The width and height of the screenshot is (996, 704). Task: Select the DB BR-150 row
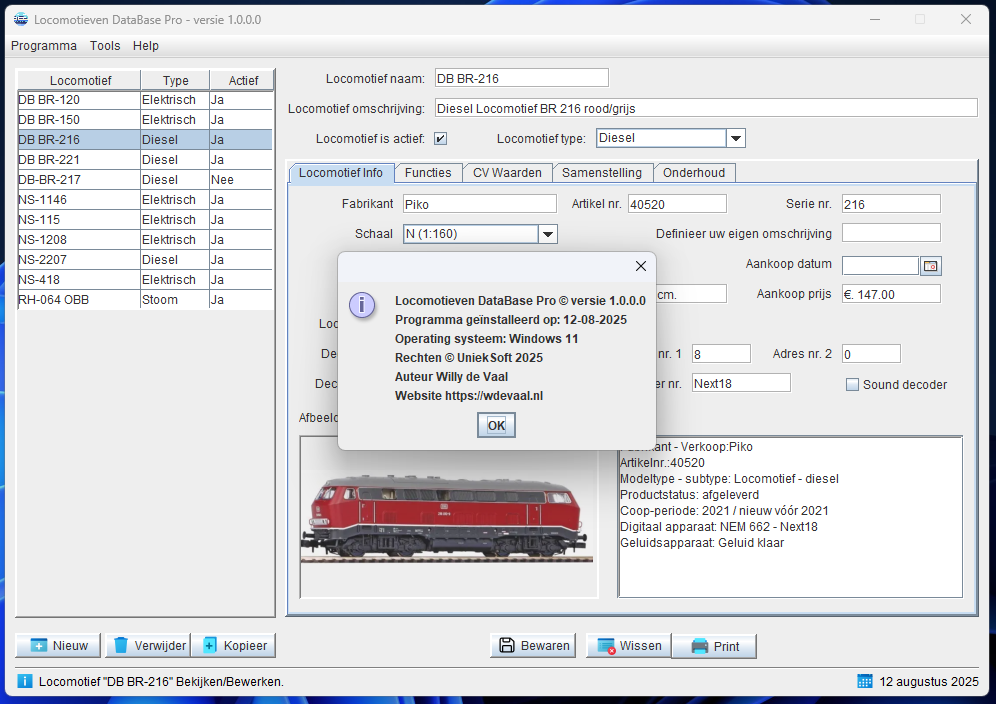pyautogui.click(x=145, y=119)
